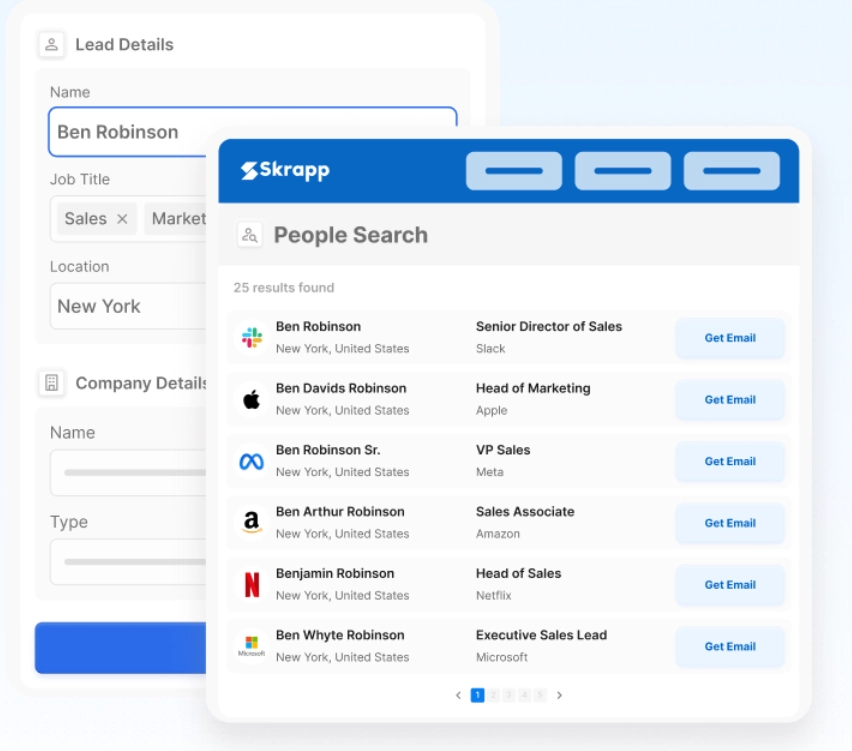Screen dimensions: 852x751
Task: Click the "25 results found" text
Action: click(284, 287)
